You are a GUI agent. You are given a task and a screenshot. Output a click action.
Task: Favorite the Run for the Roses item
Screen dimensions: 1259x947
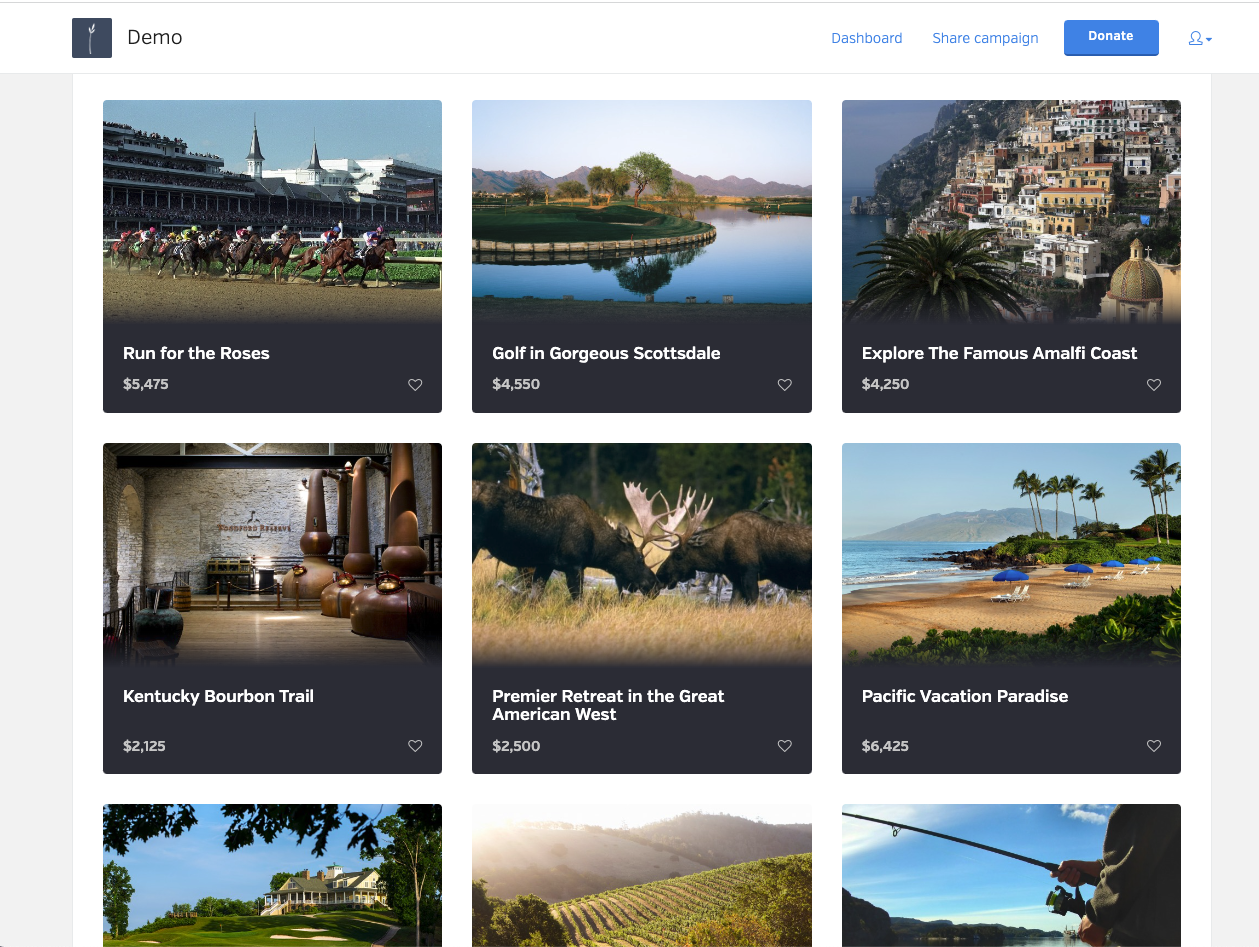coord(415,385)
